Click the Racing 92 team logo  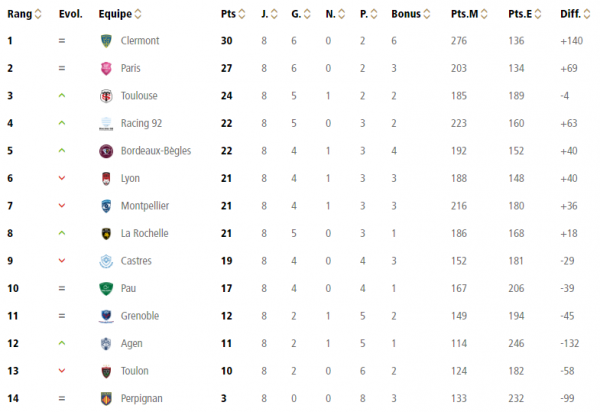click(x=106, y=124)
